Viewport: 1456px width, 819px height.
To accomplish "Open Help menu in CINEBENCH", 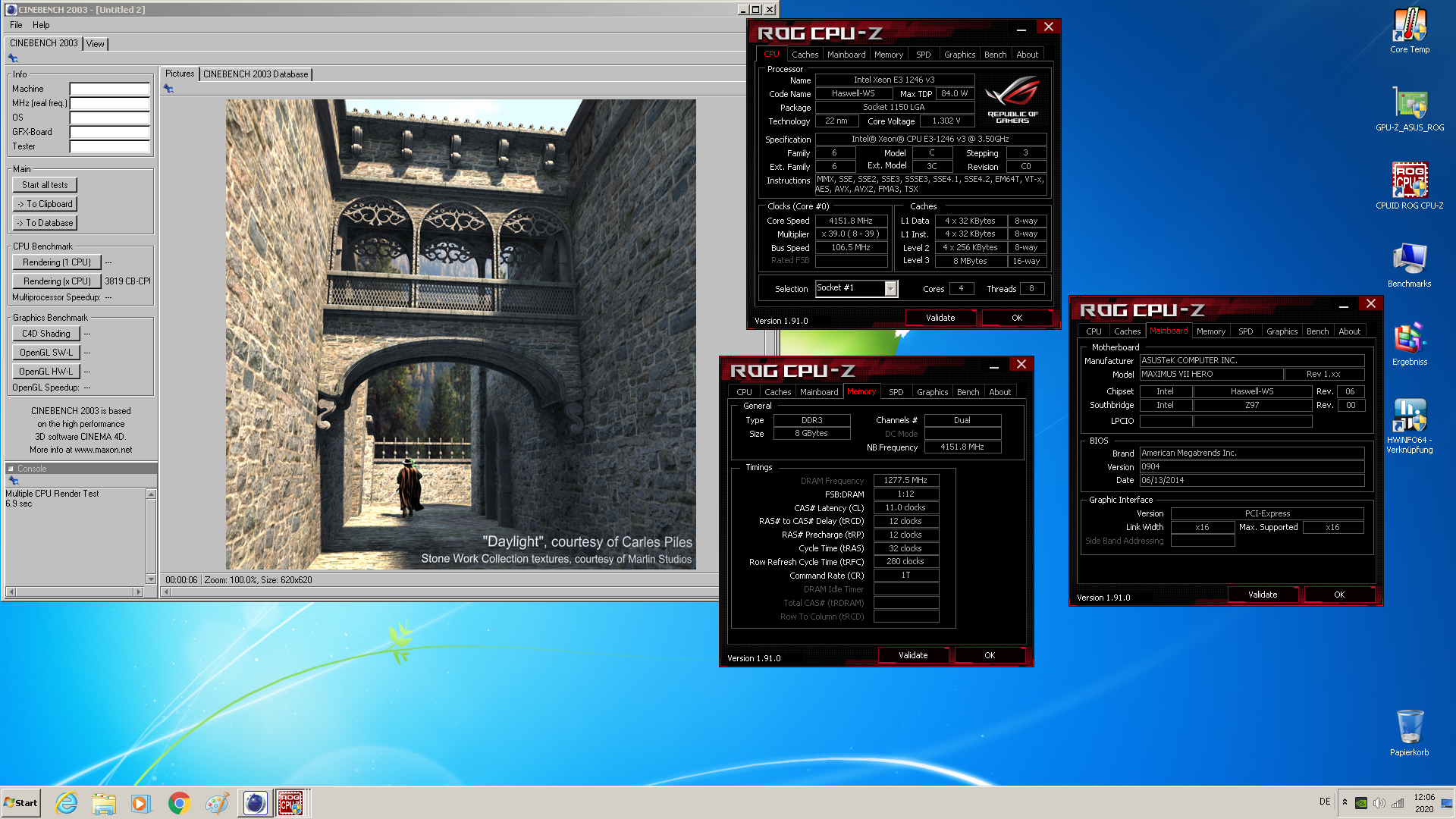I will [x=41, y=25].
